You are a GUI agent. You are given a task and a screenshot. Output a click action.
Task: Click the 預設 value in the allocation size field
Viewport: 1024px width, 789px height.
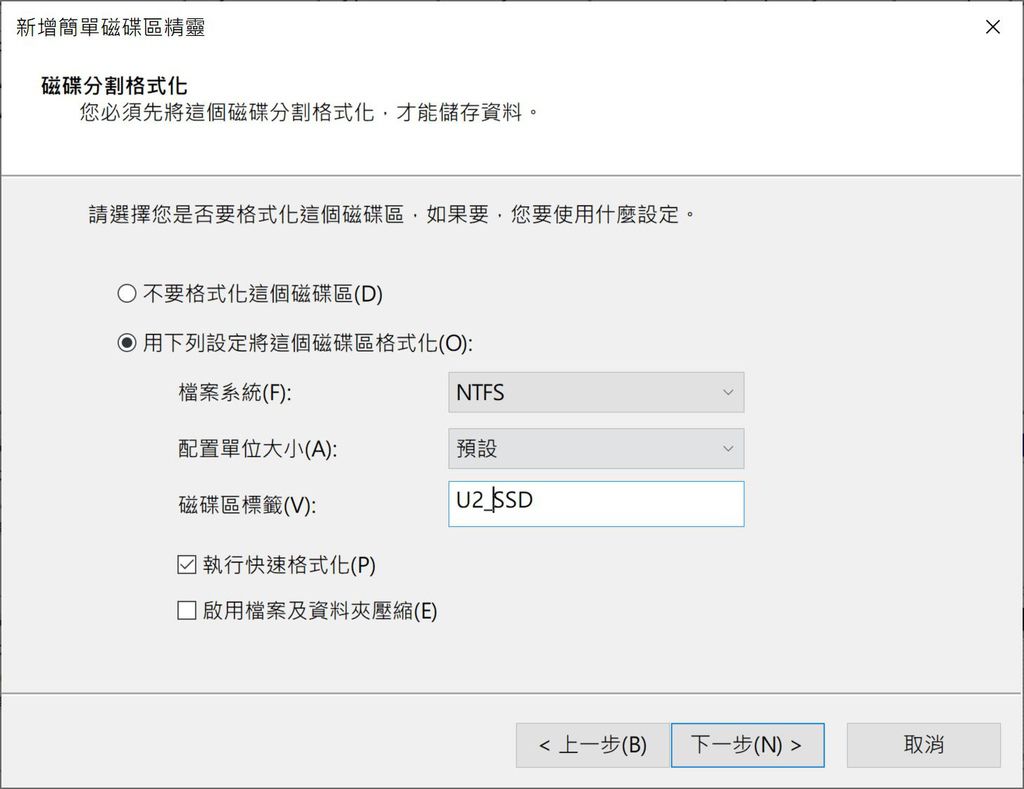click(x=480, y=448)
